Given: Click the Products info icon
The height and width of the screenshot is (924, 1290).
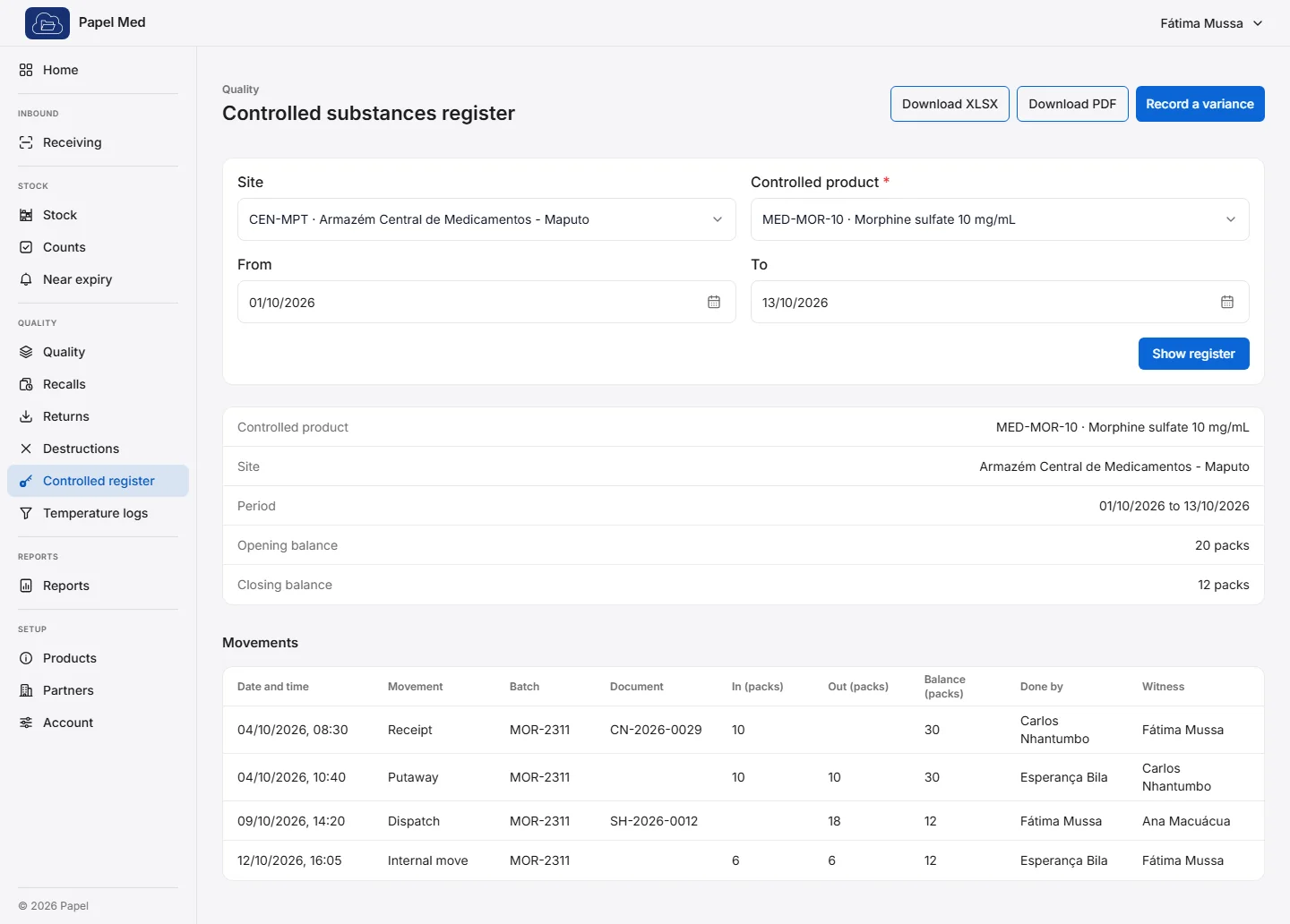Looking at the screenshot, I should pyautogui.click(x=26, y=658).
